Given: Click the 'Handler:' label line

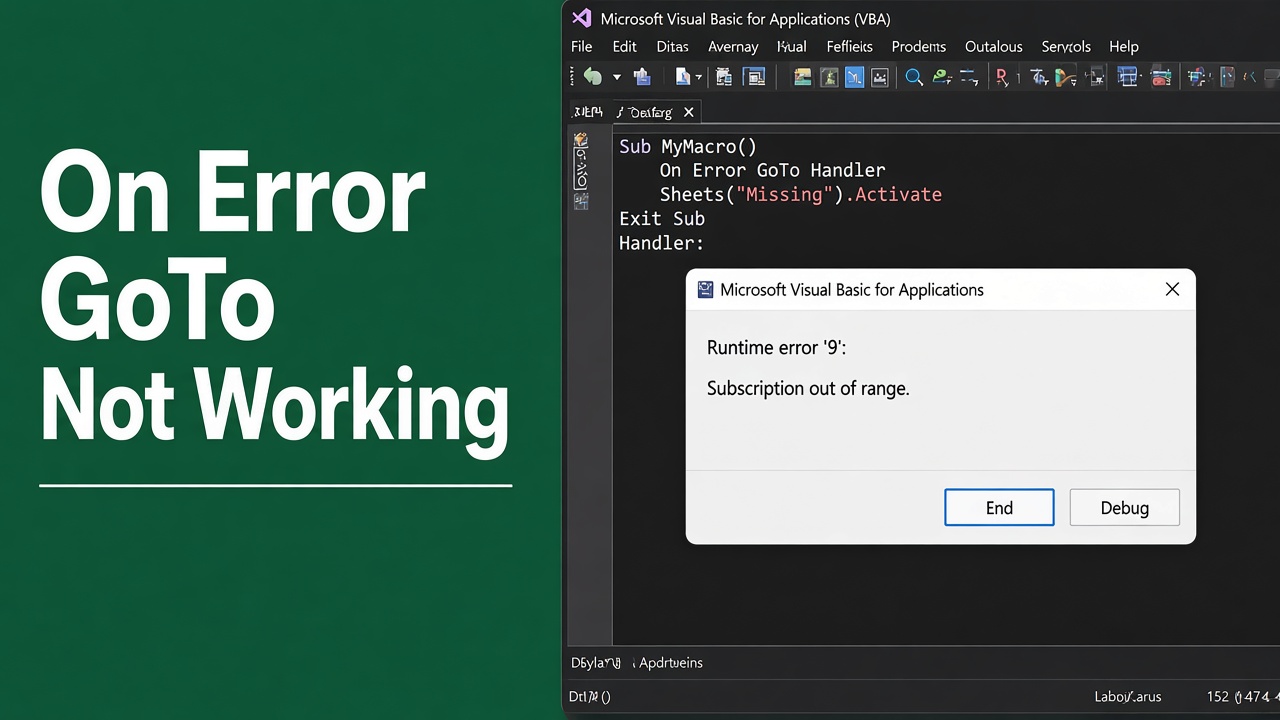Looking at the screenshot, I should click(x=661, y=243).
